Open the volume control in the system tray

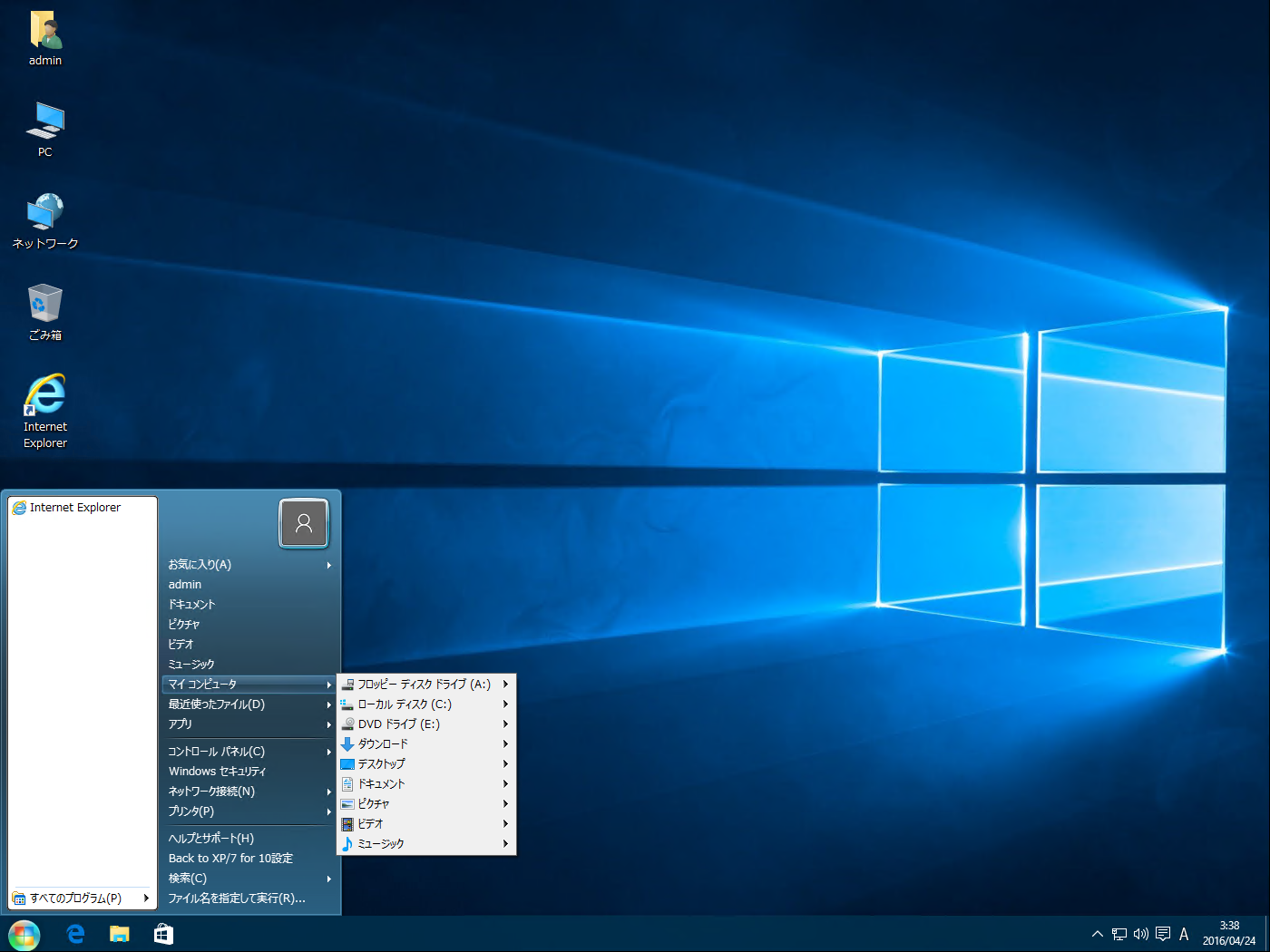[1140, 934]
